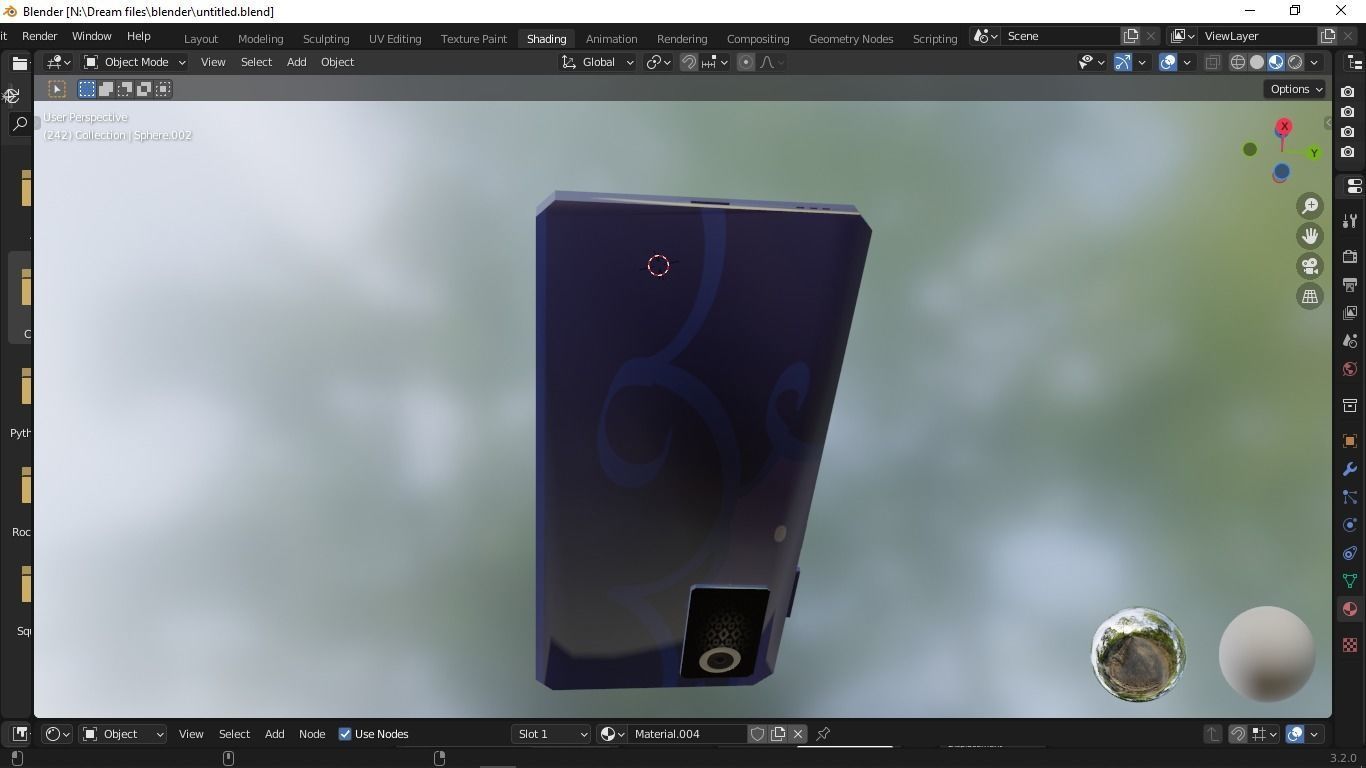1366x768 pixels.
Task: Open Object properties tab icon
Action: click(1350, 441)
